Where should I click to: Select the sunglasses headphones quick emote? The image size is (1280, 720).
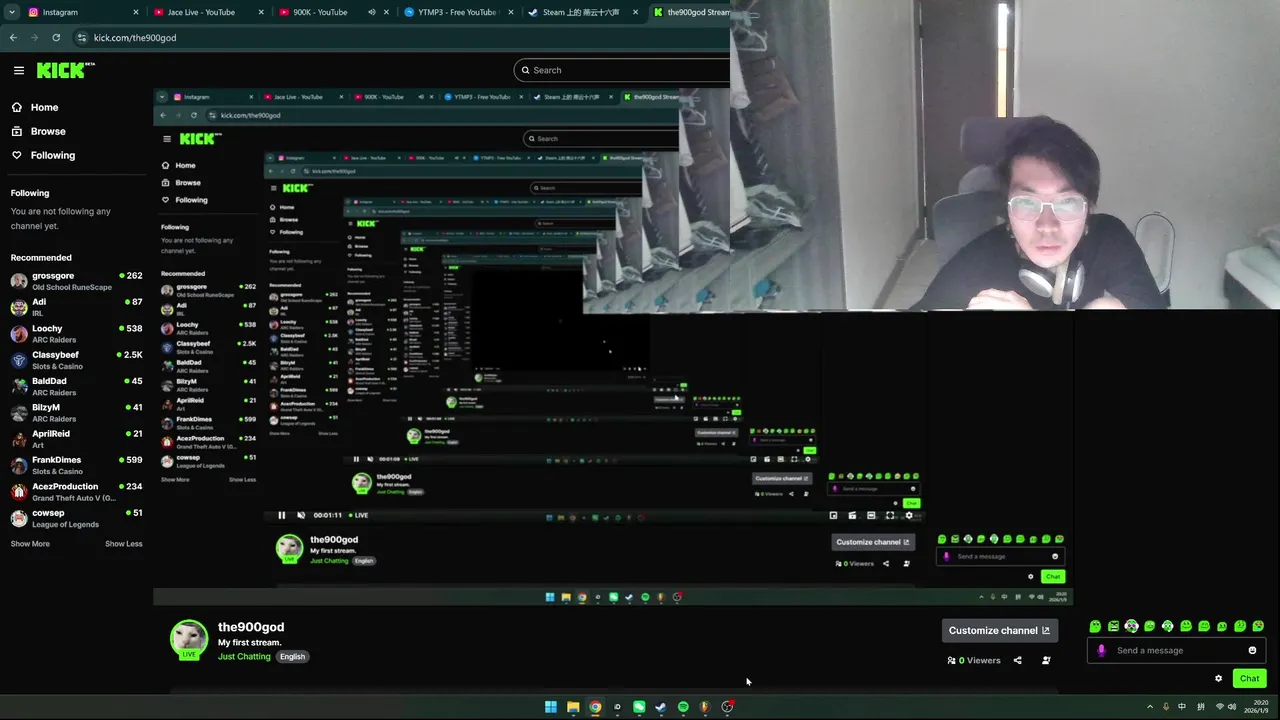tap(1131, 626)
